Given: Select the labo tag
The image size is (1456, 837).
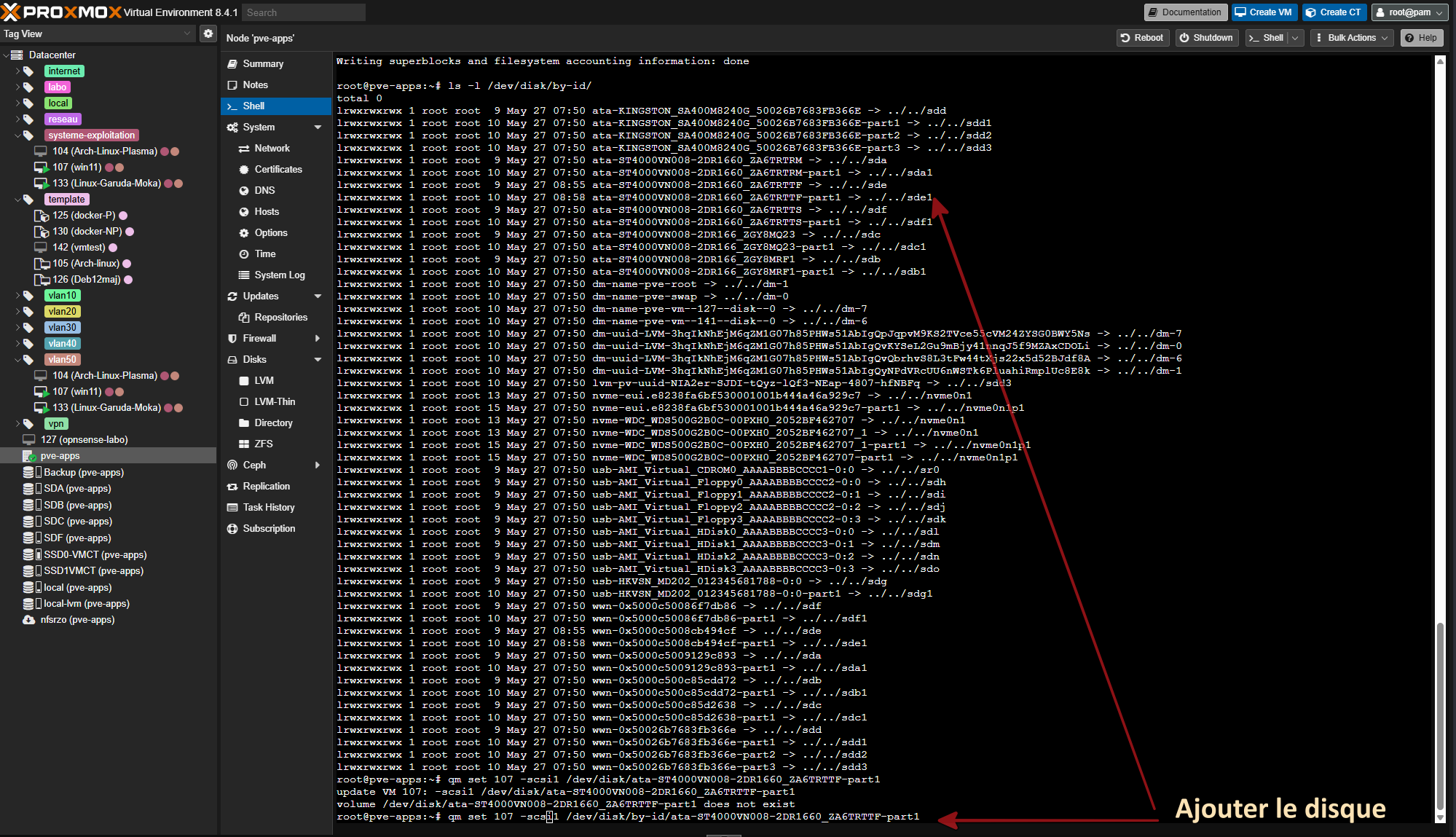Looking at the screenshot, I should tap(57, 87).
